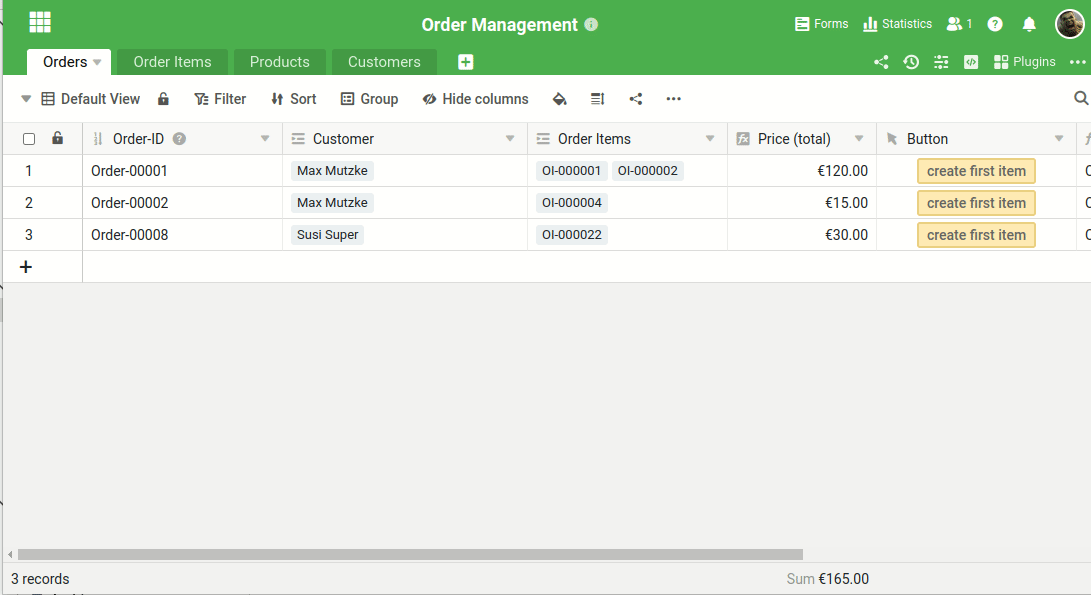Click the search magnifier icon
This screenshot has height=595, width=1091.
[1081, 99]
